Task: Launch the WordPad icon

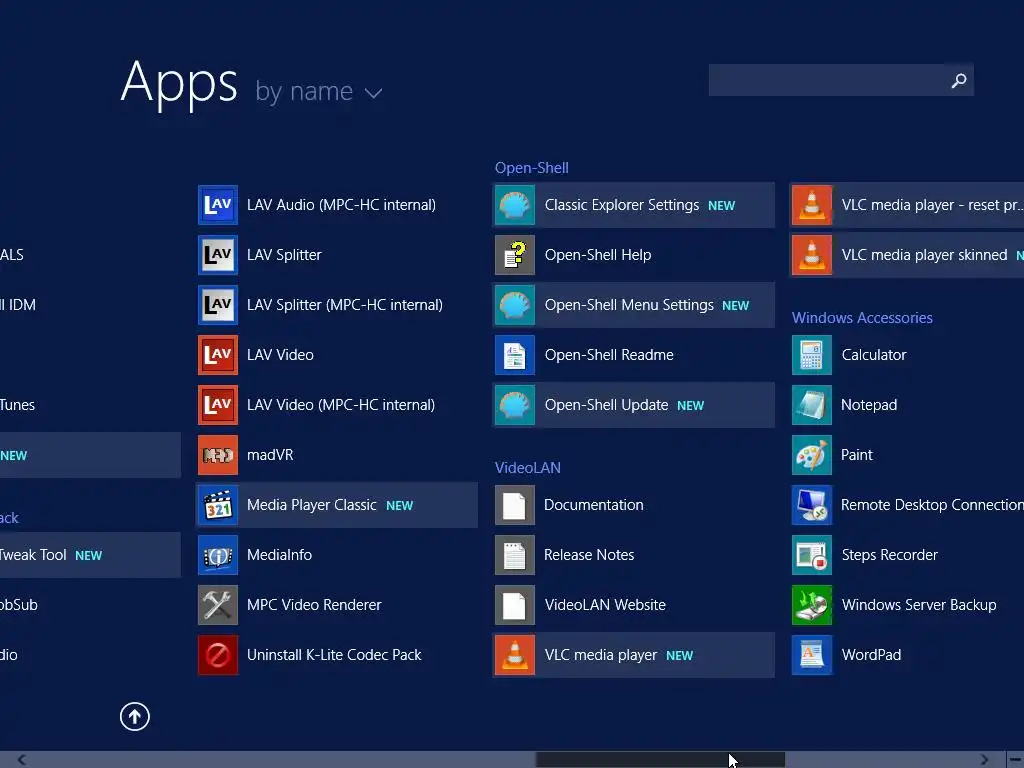Action: pyautogui.click(x=812, y=655)
